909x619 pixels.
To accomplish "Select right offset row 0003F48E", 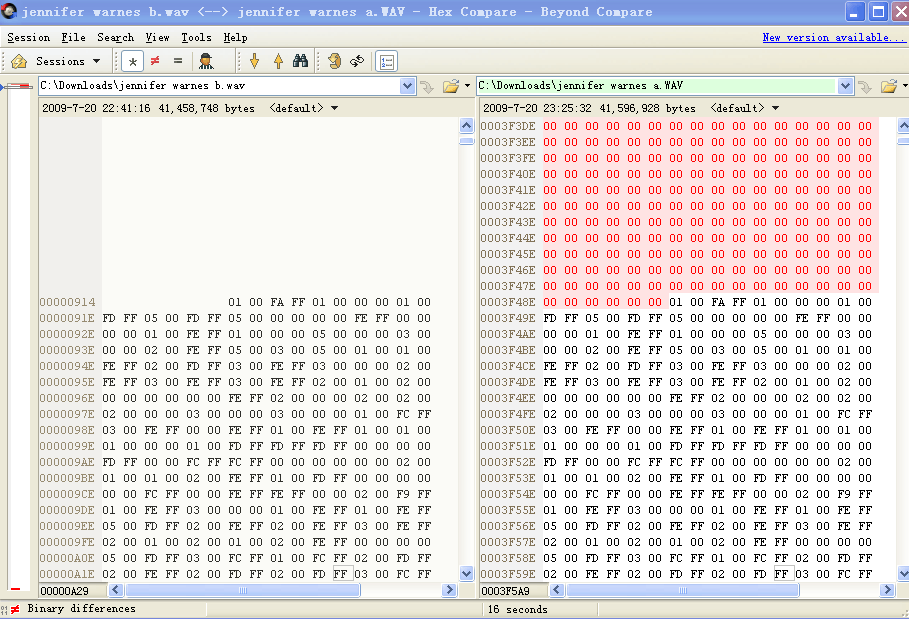I will coord(508,302).
